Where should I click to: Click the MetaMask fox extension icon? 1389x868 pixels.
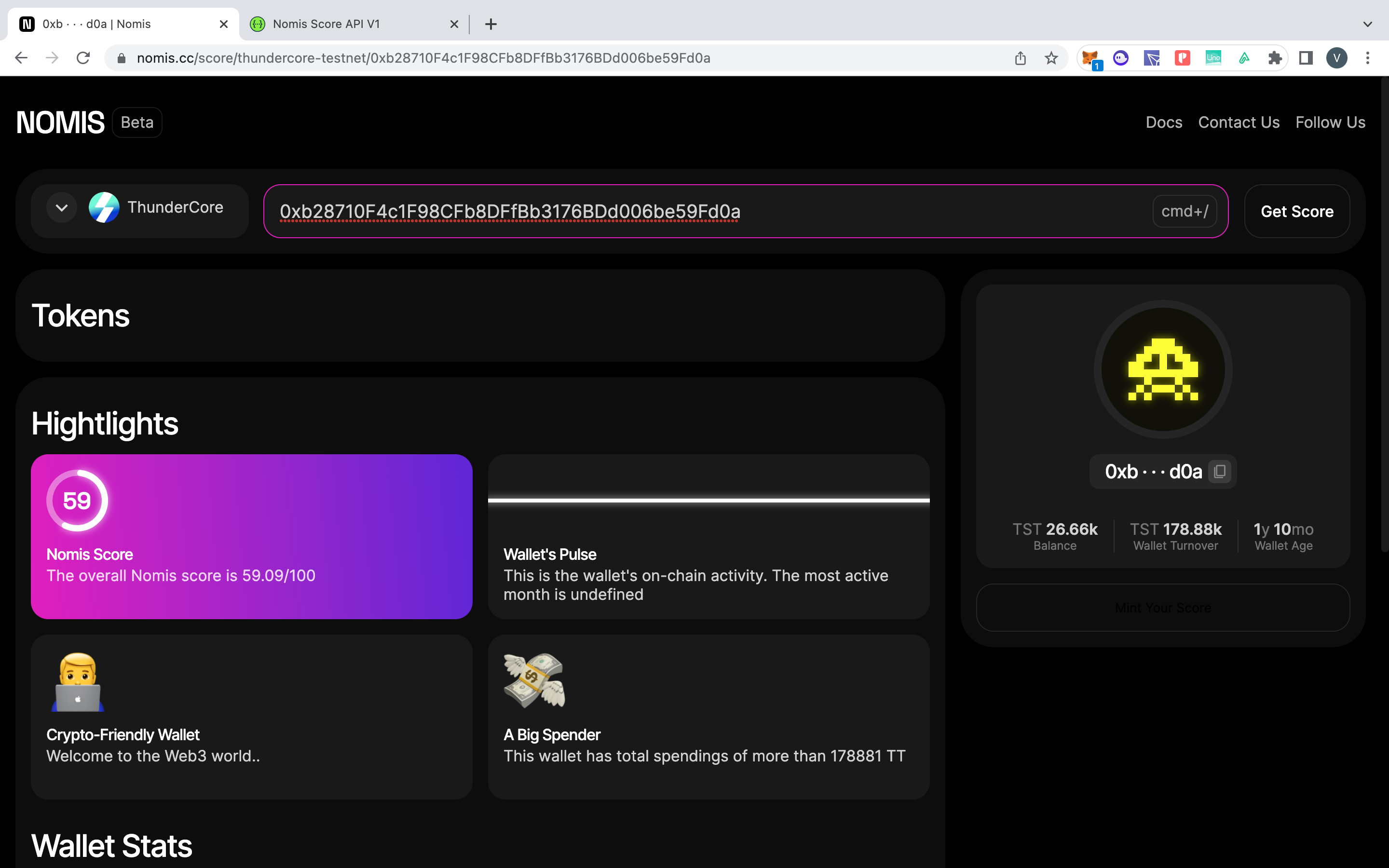click(1089, 58)
